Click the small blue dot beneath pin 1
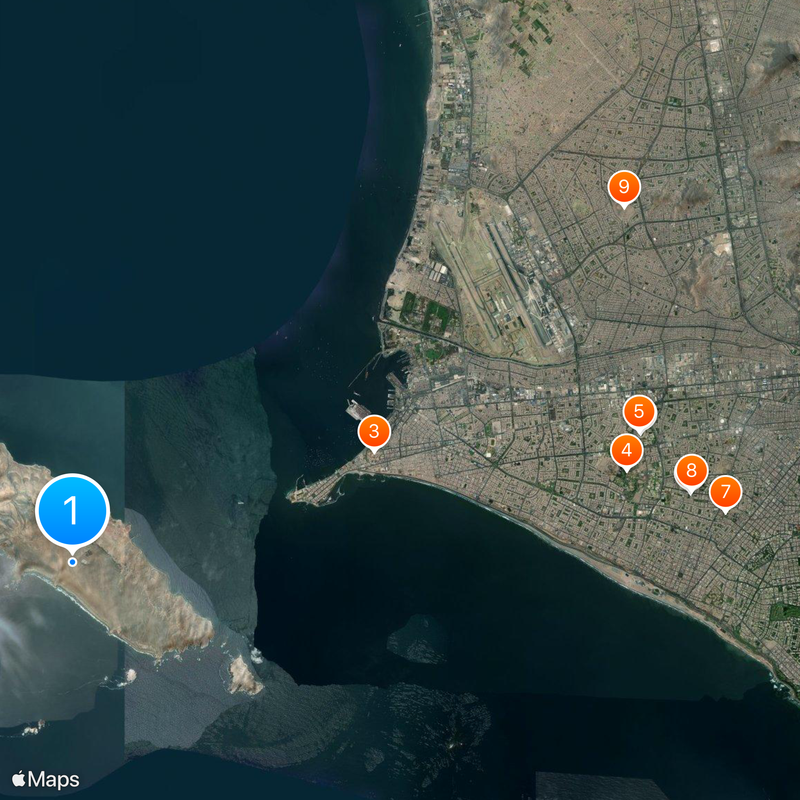 pyautogui.click(x=71, y=563)
